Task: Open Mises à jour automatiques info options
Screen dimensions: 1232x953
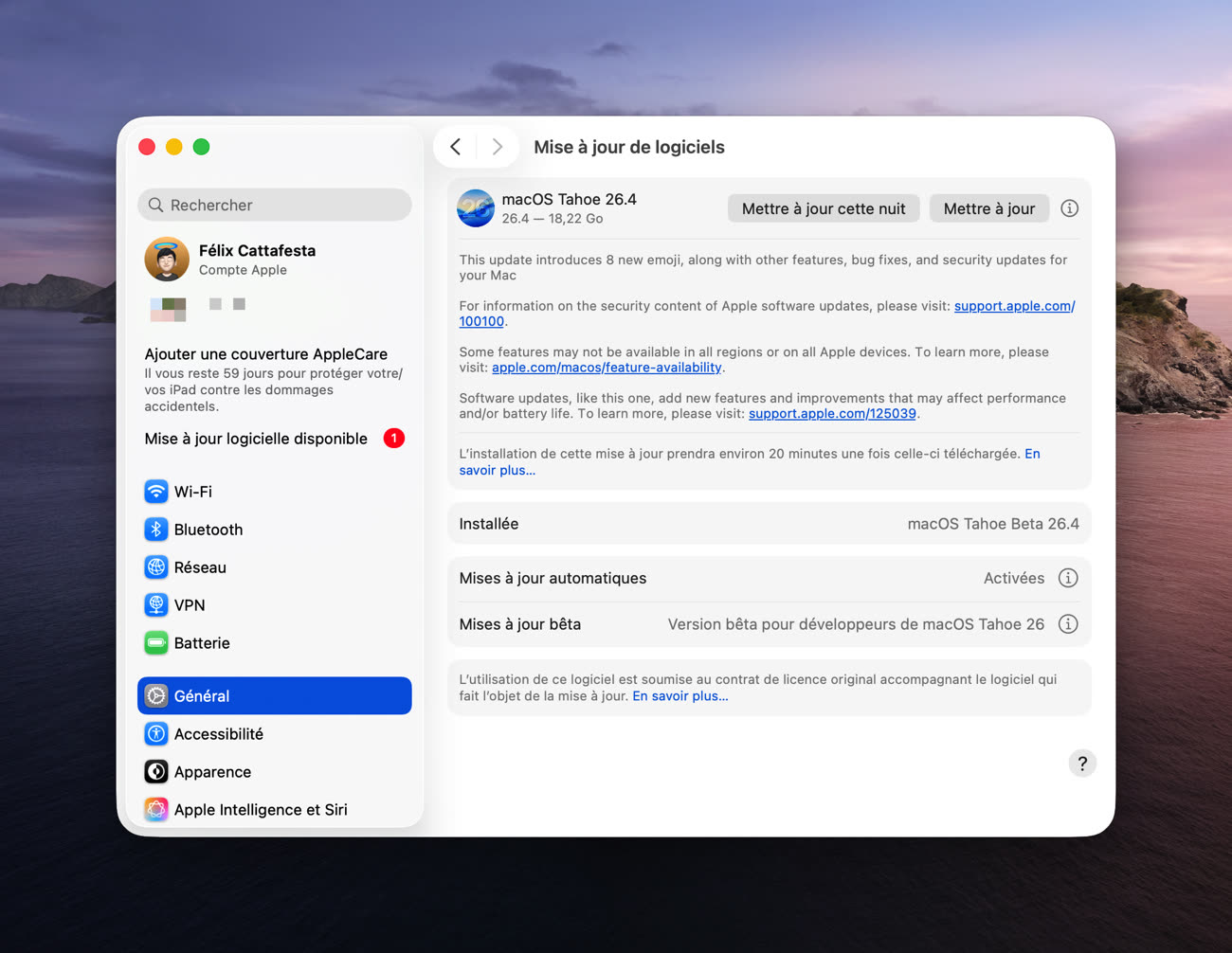Action: (1068, 578)
